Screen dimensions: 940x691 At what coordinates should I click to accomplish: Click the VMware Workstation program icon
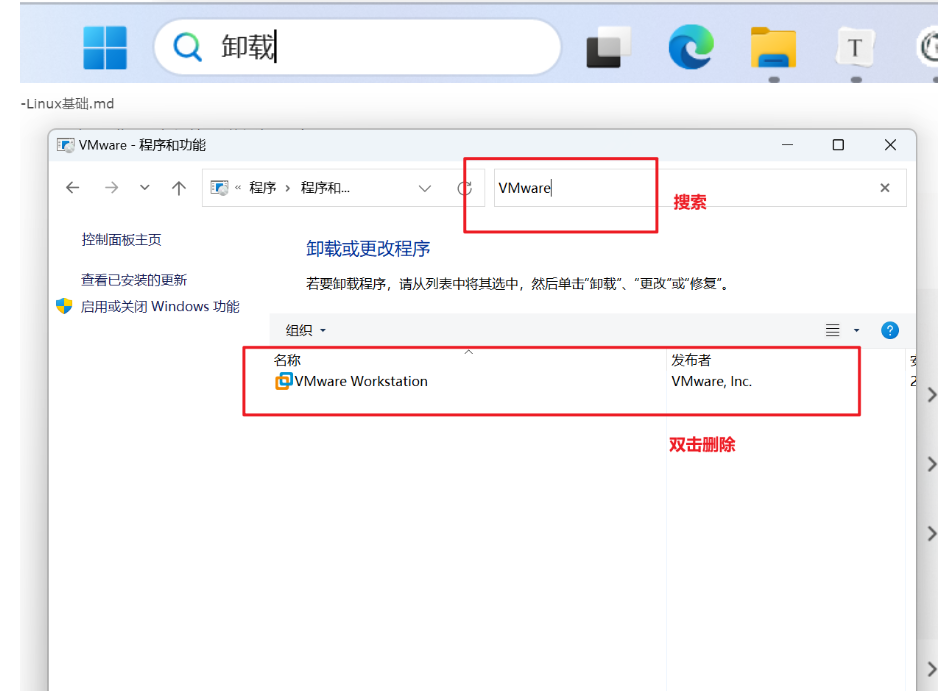pyautogui.click(x=284, y=381)
